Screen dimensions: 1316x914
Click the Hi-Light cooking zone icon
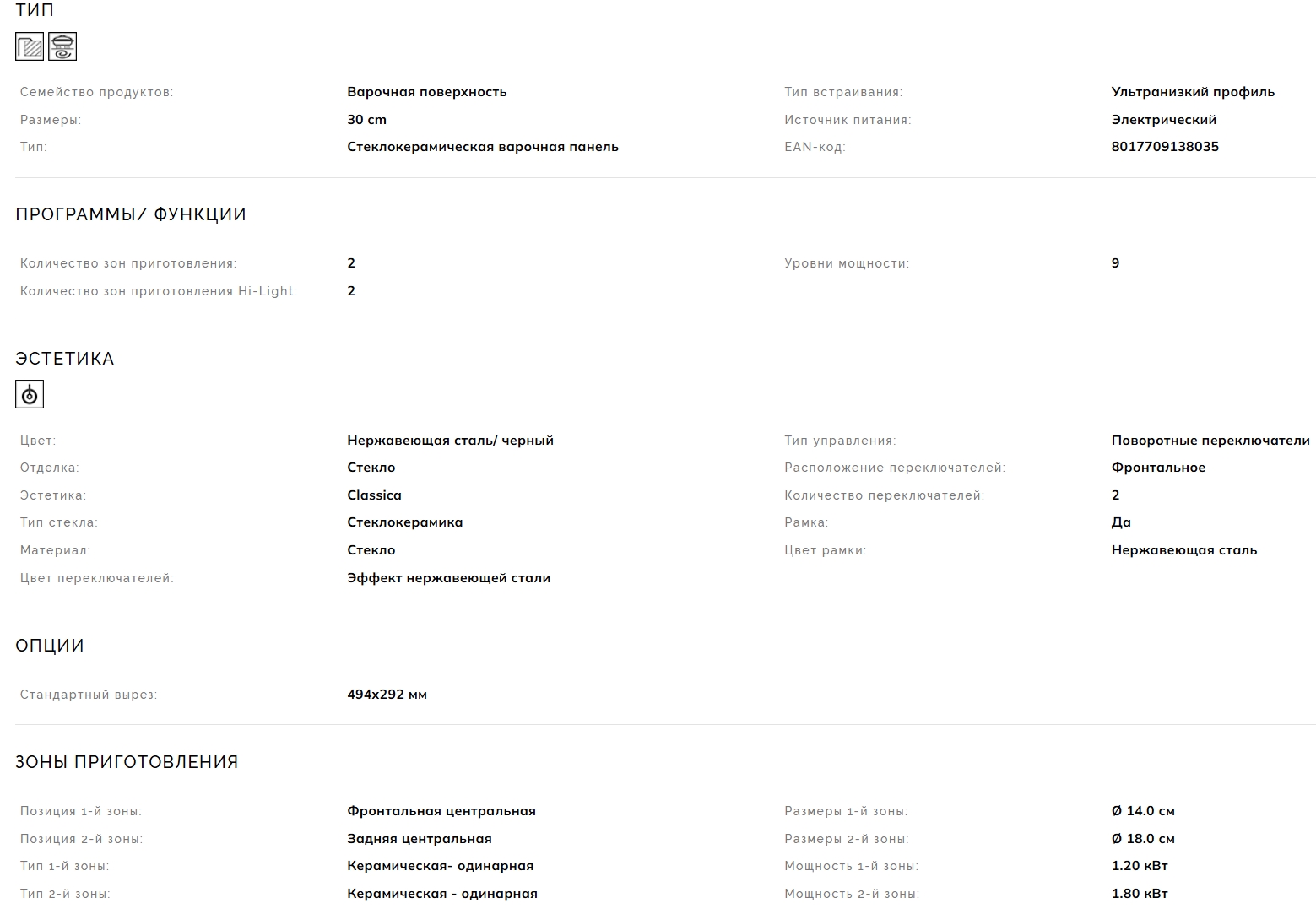coord(62,46)
